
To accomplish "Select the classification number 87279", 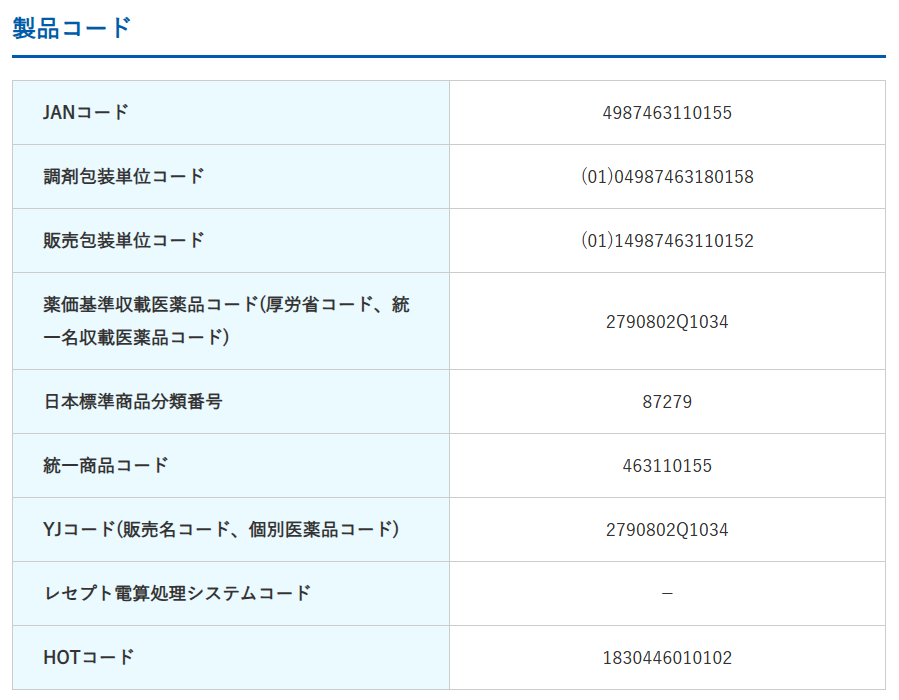I will coord(667,402).
